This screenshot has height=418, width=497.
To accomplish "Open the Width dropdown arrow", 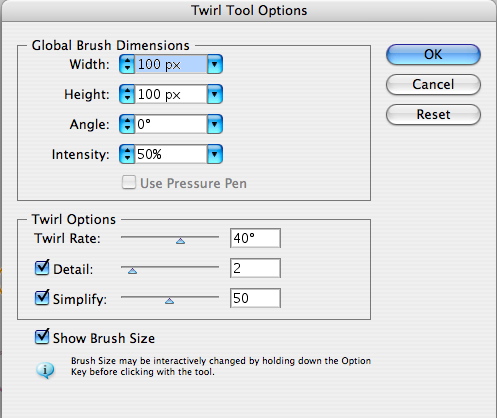I will click(215, 64).
